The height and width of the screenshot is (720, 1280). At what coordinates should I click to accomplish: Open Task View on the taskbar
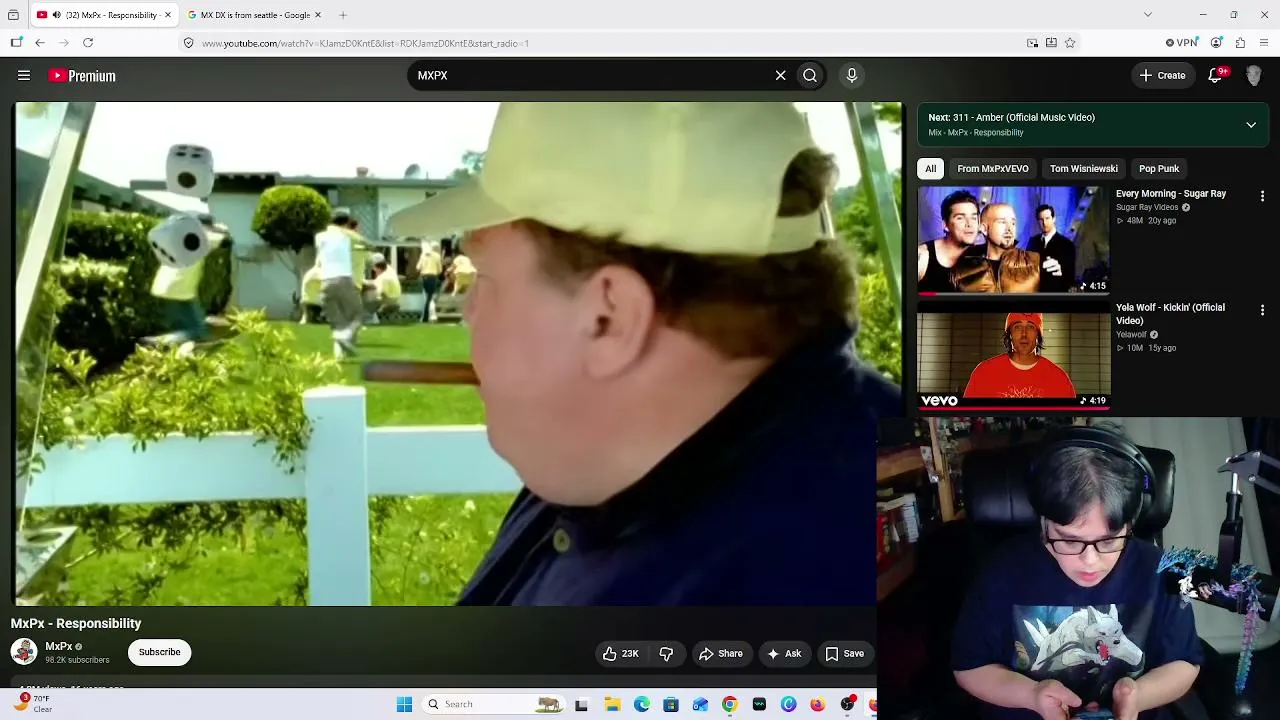(x=581, y=705)
